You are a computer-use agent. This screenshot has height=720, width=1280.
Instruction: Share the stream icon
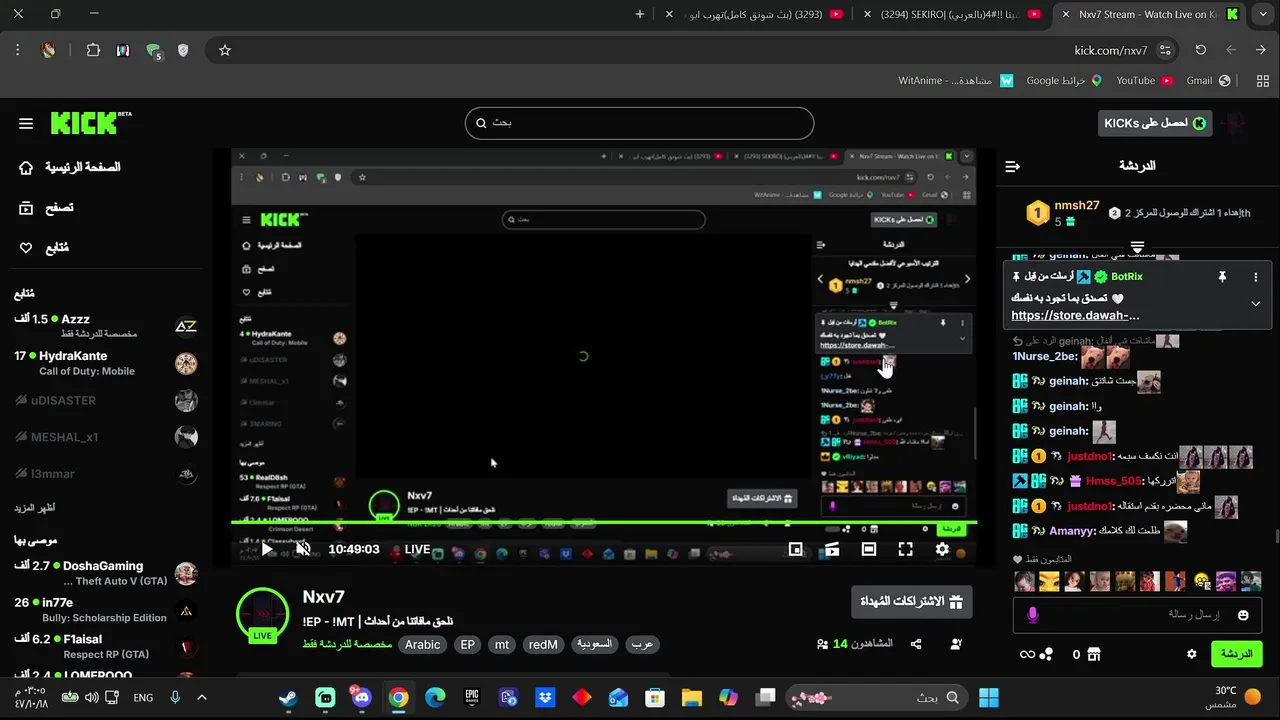point(916,645)
